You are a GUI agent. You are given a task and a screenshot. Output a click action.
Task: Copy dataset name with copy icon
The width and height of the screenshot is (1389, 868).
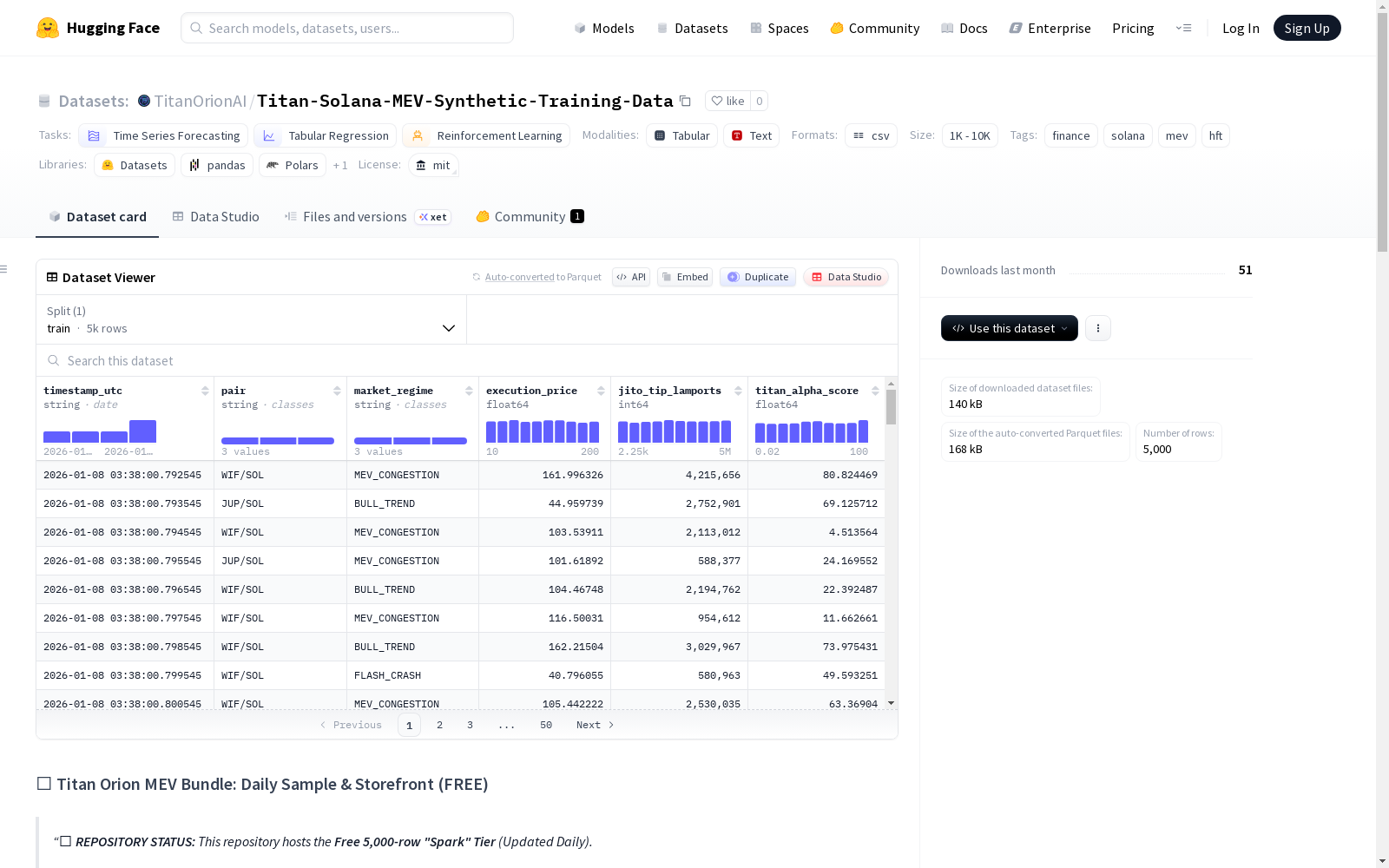click(685, 101)
